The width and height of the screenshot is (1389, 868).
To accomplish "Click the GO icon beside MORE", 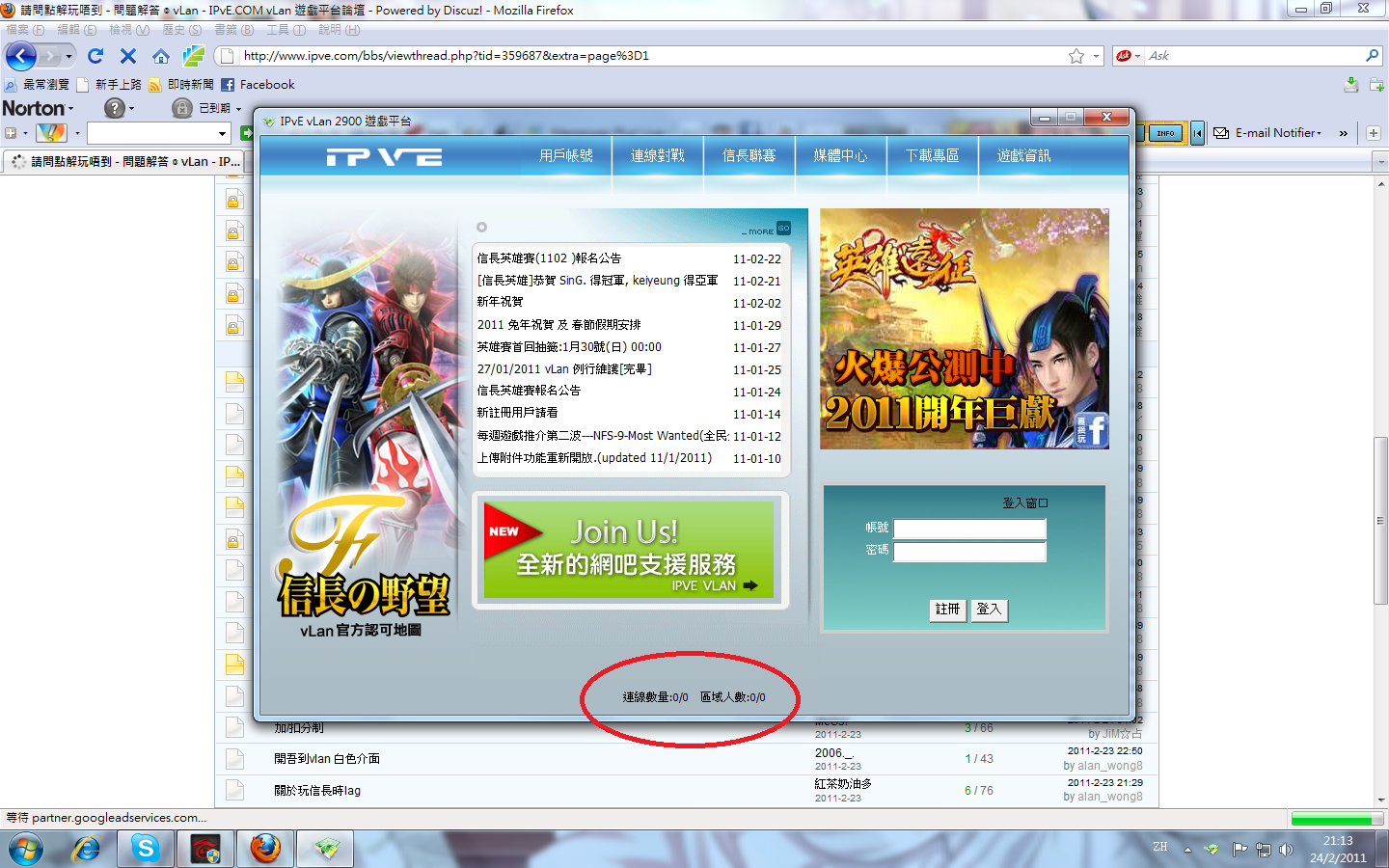I will (783, 229).
